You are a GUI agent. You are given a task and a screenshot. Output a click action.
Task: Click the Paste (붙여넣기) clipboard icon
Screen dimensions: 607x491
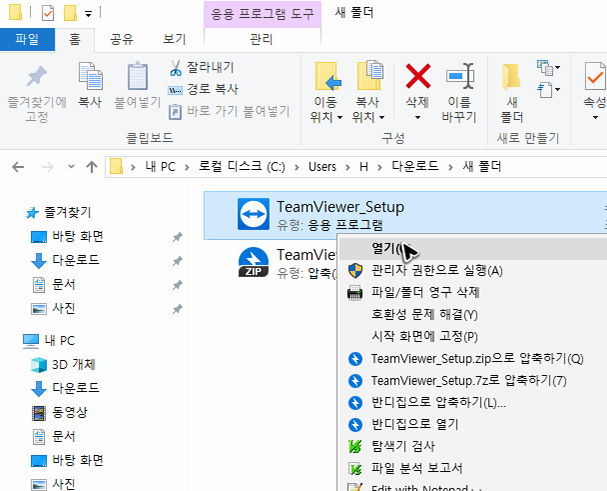coord(138,76)
